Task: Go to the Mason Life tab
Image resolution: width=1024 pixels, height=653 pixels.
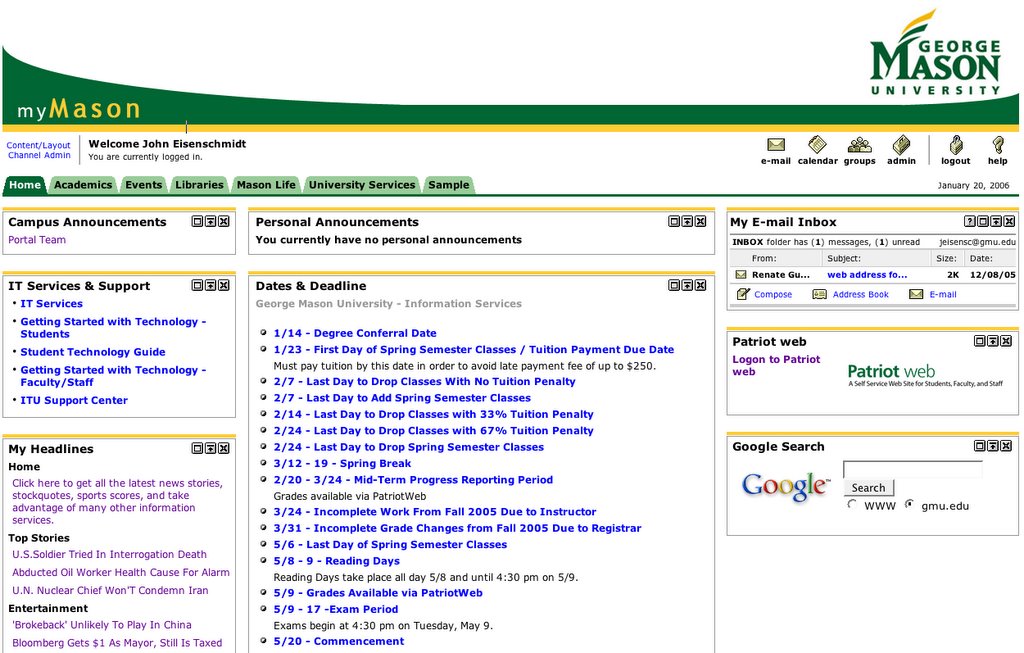Action: pyautogui.click(x=266, y=185)
